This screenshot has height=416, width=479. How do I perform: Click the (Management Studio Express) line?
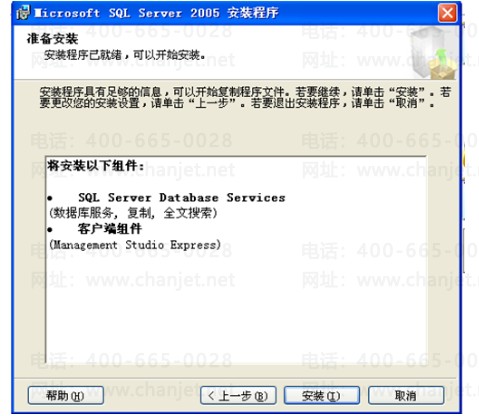[135, 245]
